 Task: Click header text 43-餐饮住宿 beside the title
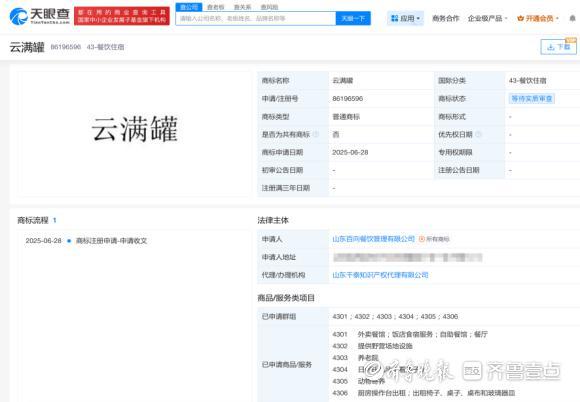[105, 47]
